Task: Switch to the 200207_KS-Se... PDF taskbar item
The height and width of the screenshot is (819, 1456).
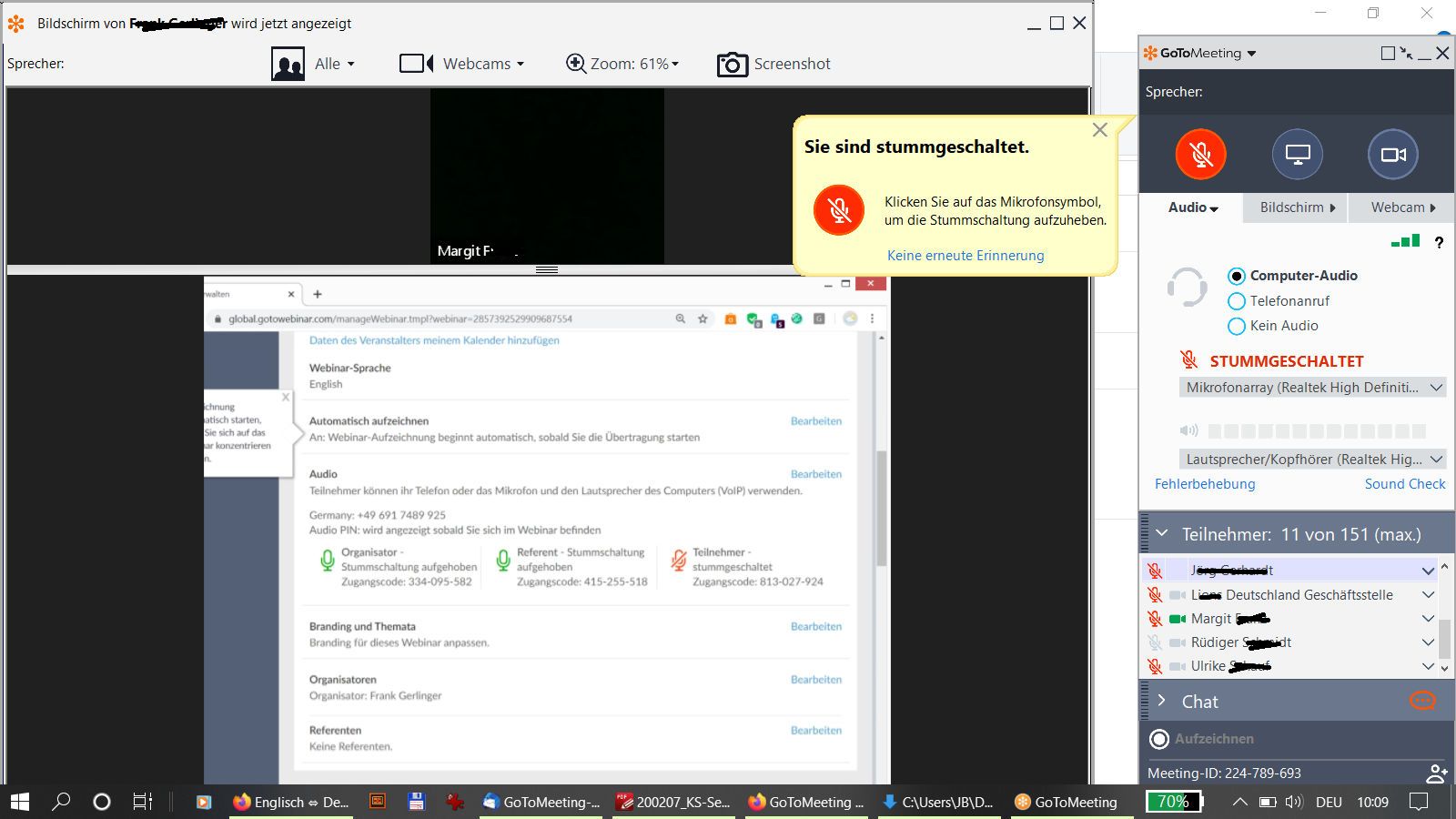Action: coord(673,802)
